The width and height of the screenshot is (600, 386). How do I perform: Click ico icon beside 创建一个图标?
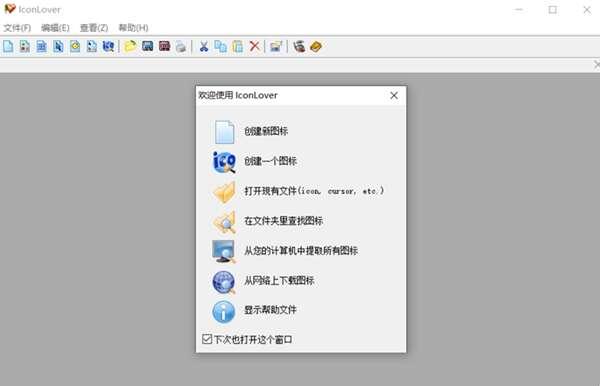(x=224, y=162)
